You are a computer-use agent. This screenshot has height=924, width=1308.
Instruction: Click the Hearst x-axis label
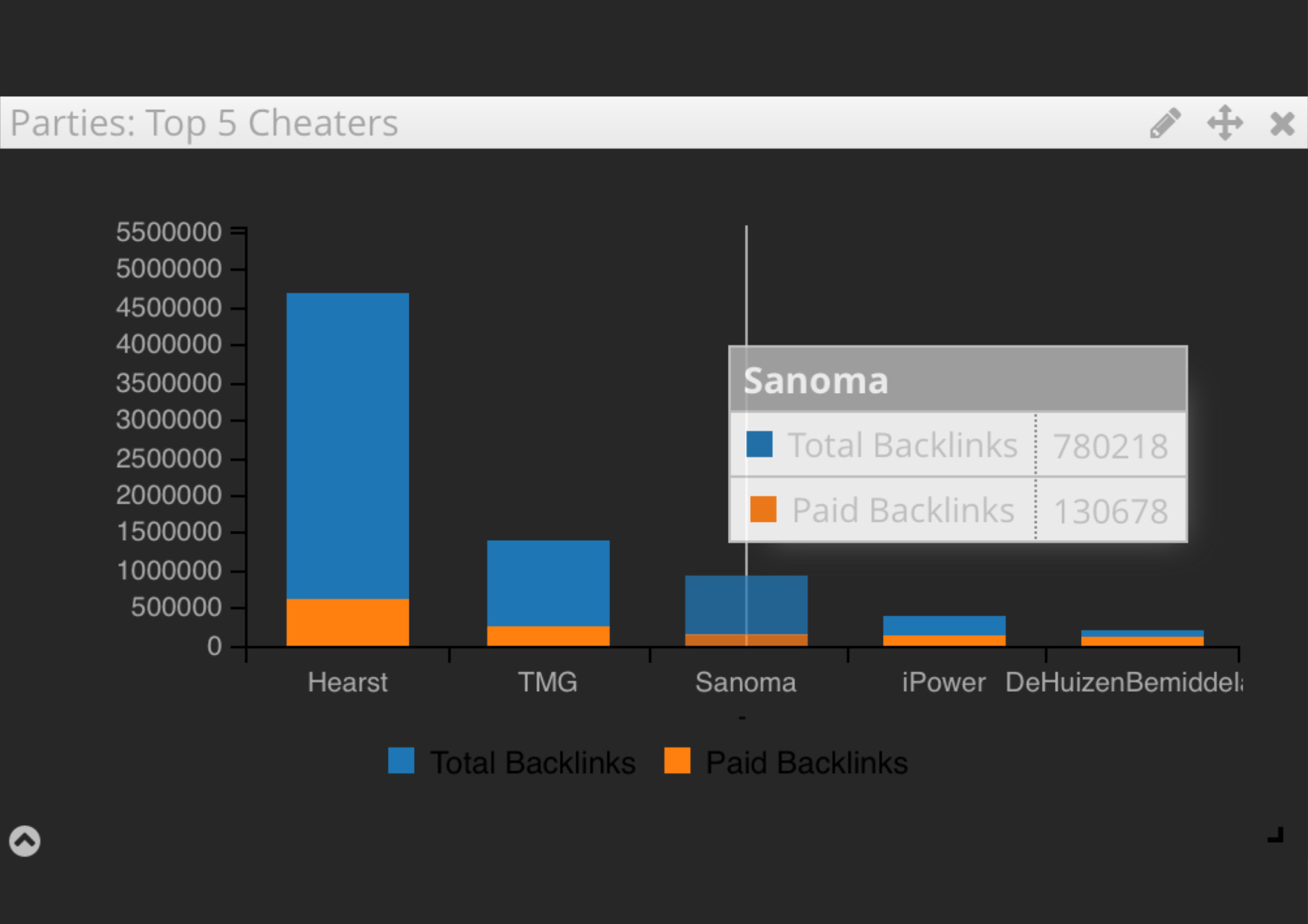tap(347, 683)
